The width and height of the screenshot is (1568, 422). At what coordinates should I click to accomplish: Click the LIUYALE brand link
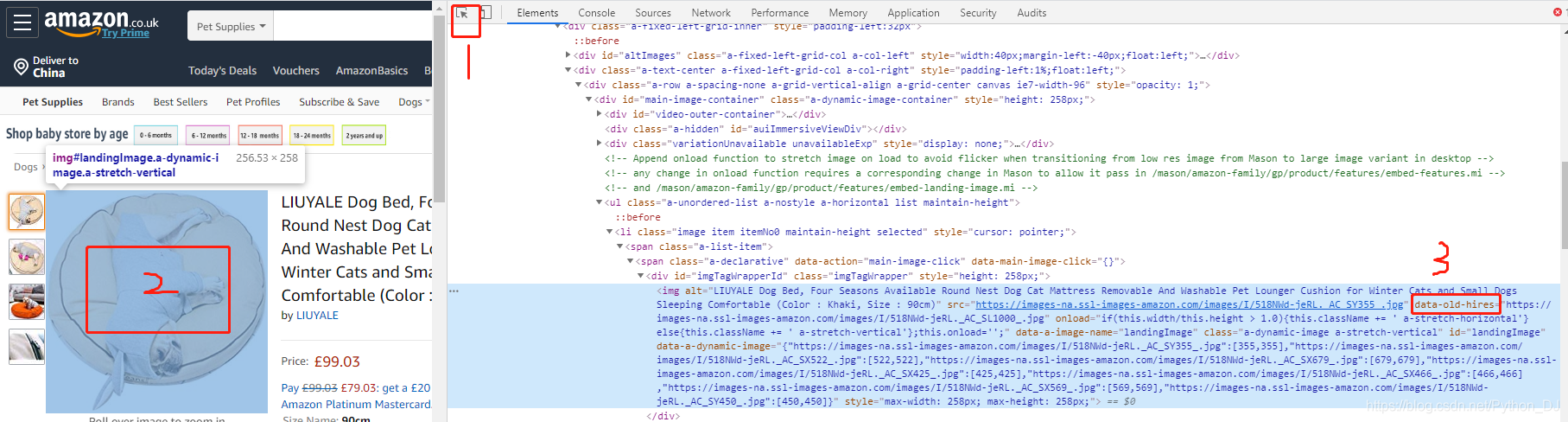tap(317, 316)
